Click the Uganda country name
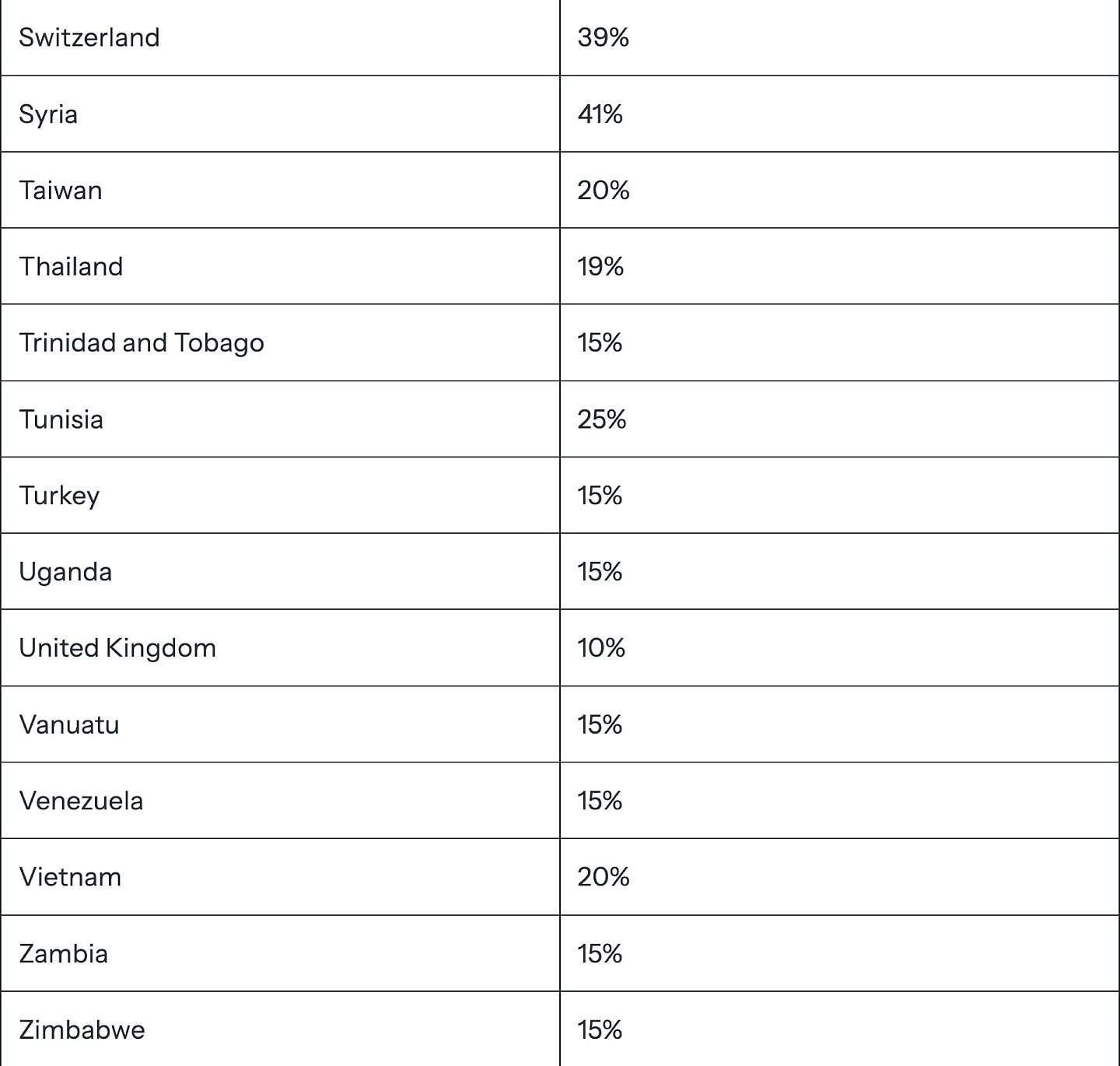The width and height of the screenshot is (1120, 1066). tap(65, 572)
